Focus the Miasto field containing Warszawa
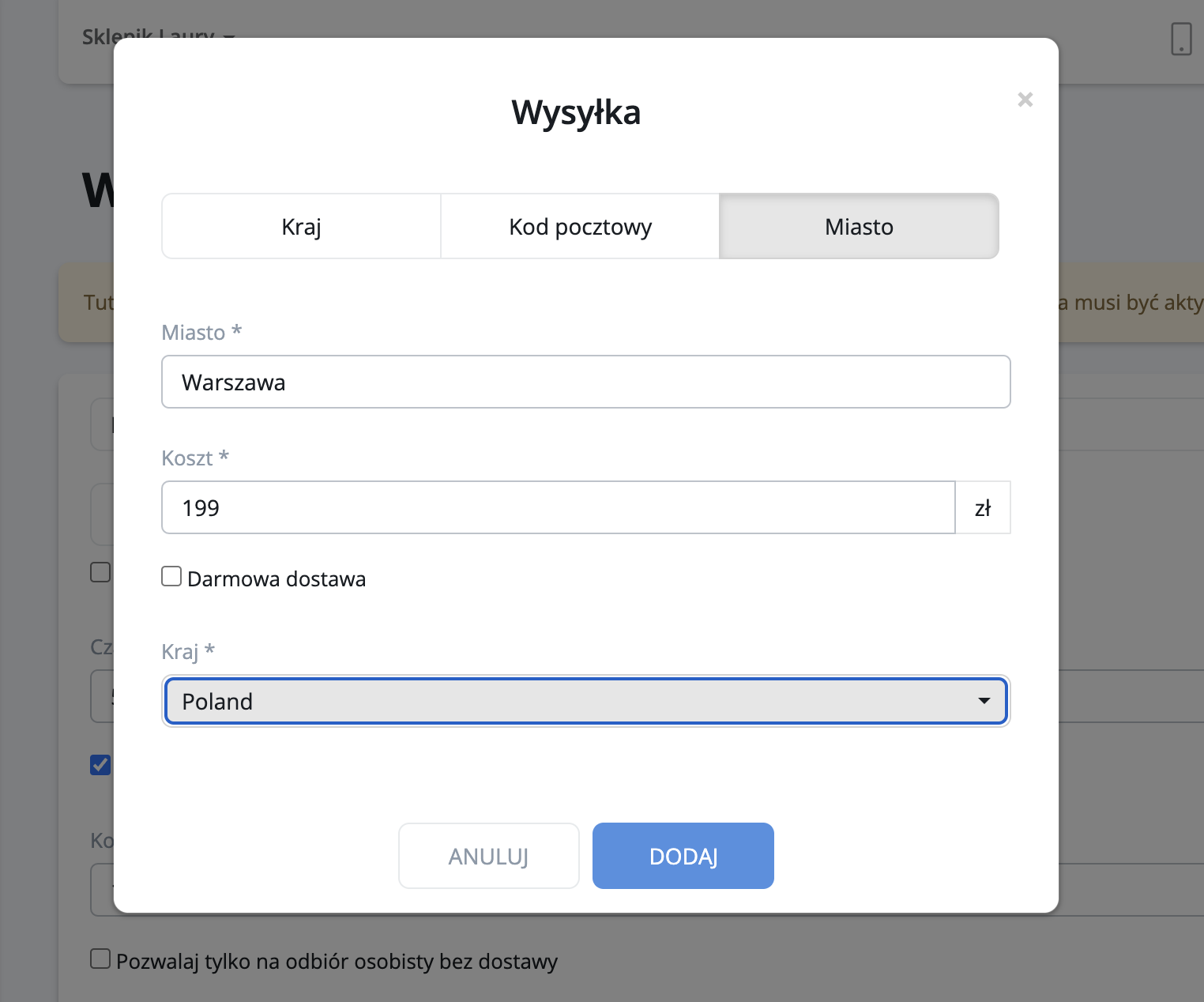The image size is (1204, 1002). pos(585,382)
